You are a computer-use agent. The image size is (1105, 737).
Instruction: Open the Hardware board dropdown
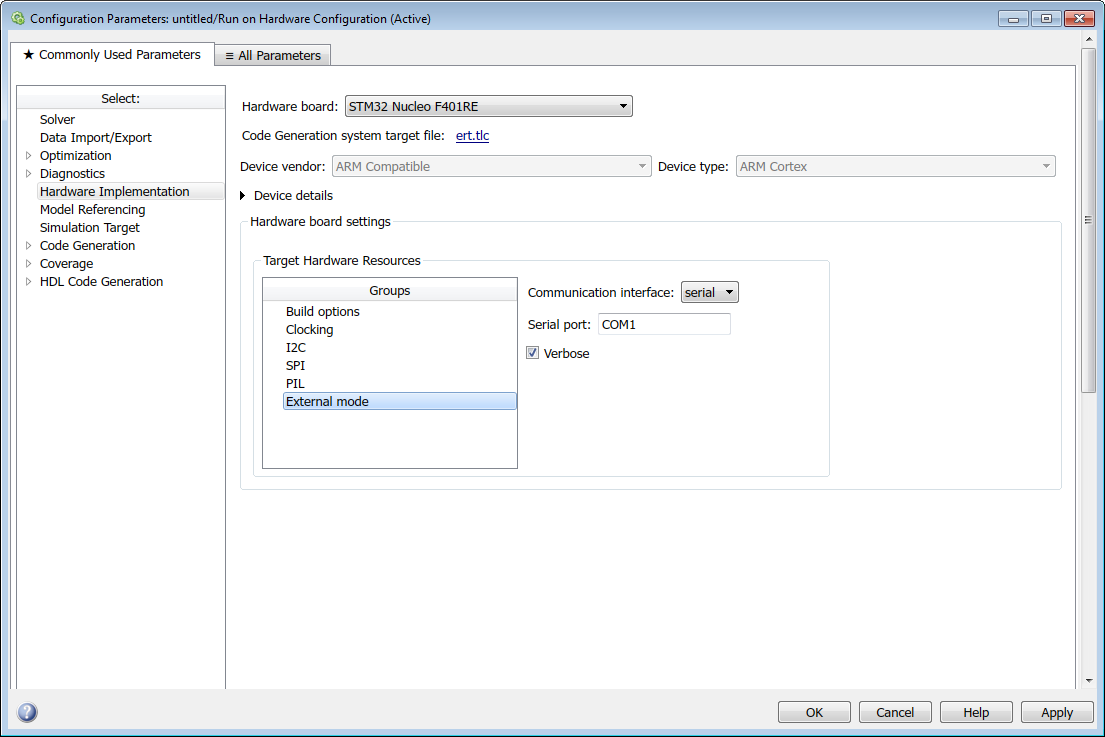pyautogui.click(x=488, y=106)
